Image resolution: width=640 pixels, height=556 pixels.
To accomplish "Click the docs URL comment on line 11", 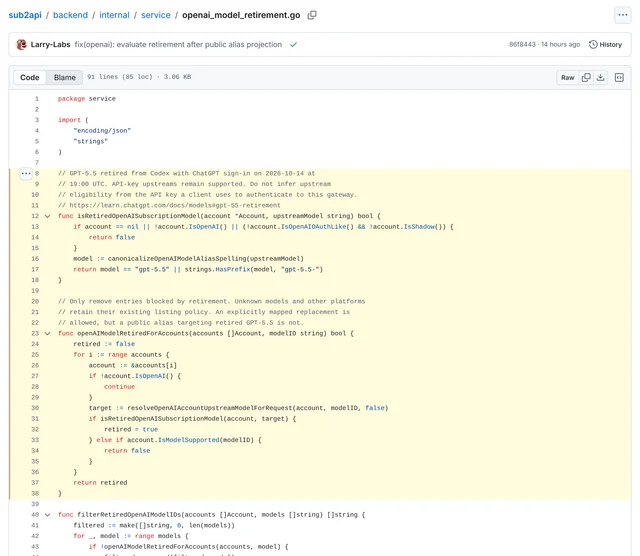I will (x=169, y=205).
